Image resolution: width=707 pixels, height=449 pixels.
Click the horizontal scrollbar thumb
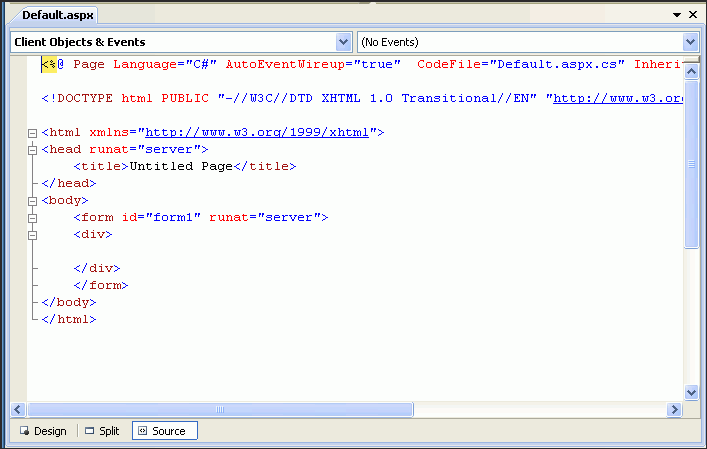[x=220, y=409]
